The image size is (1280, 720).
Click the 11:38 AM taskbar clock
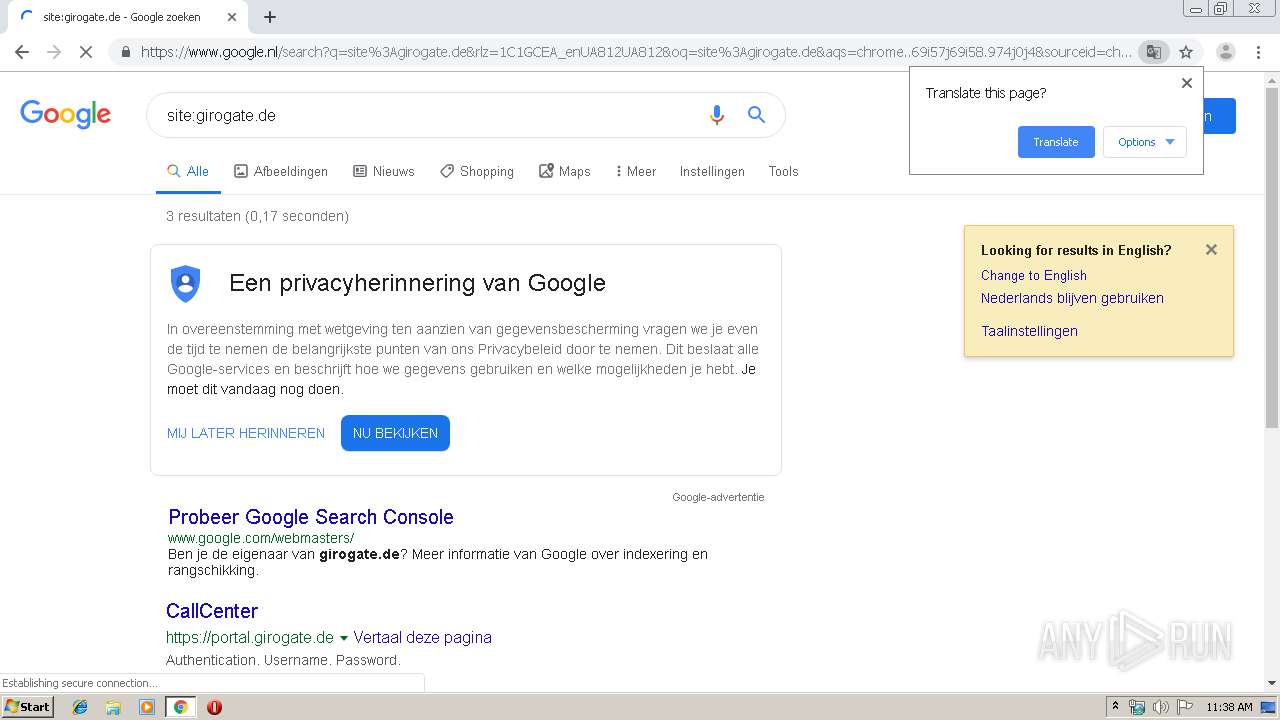click(x=1229, y=707)
